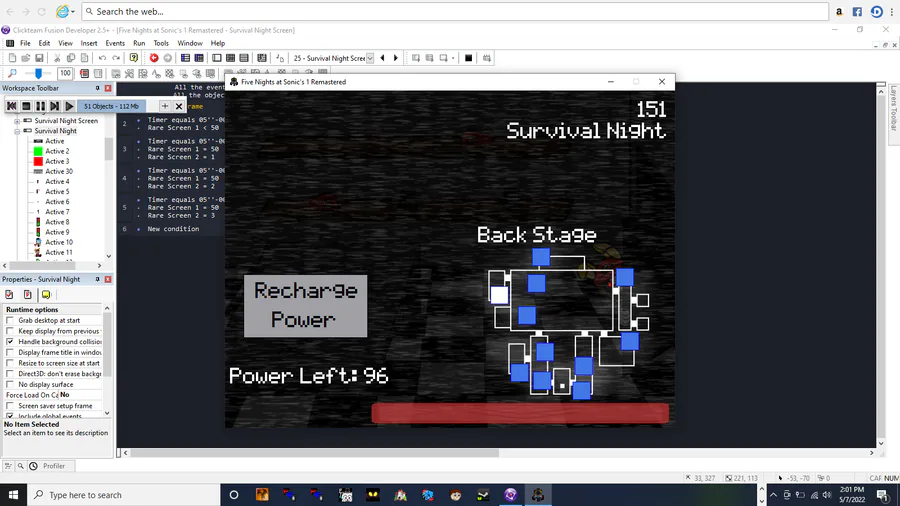Click the event editor horizontal scrollbar
This screenshot has width=900, height=506.
(x=313, y=453)
